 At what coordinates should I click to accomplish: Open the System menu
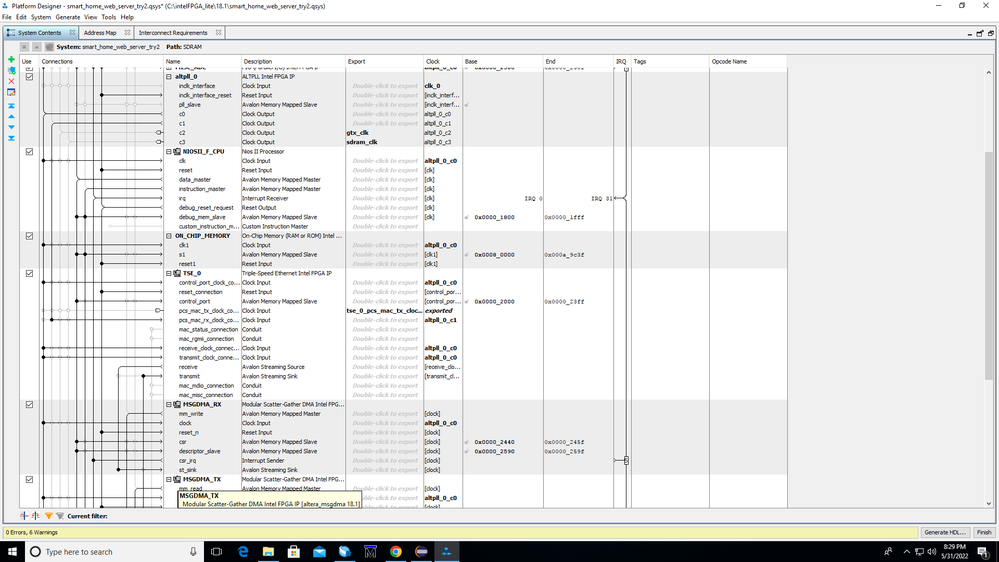41,17
